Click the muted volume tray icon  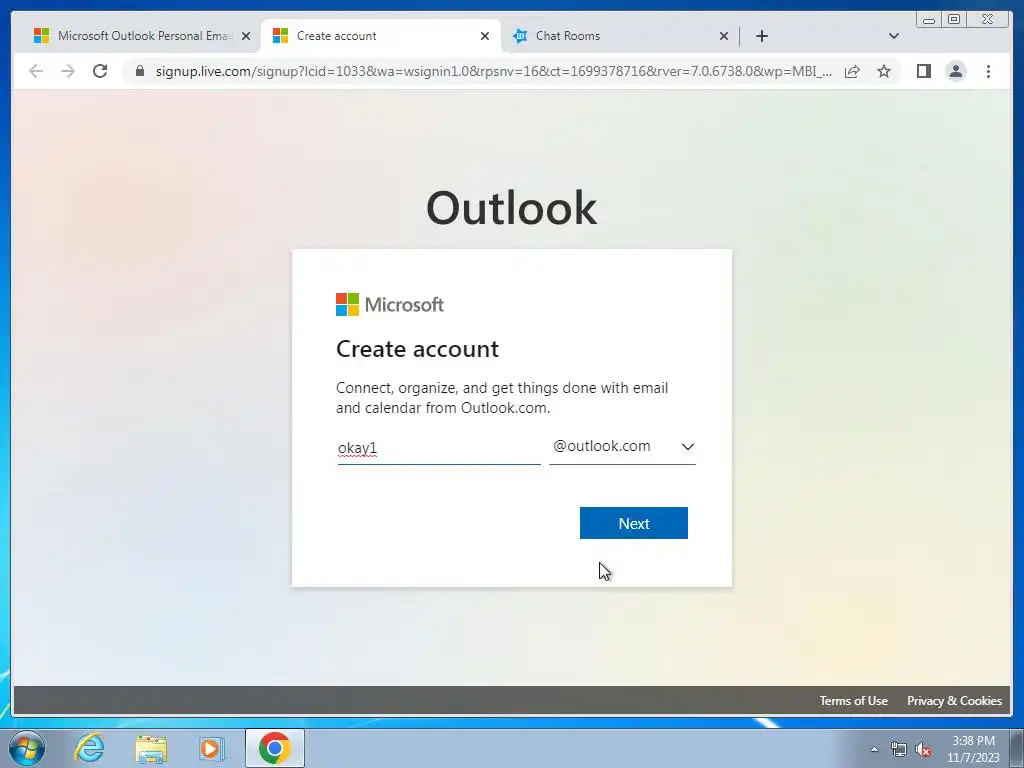[x=923, y=749]
